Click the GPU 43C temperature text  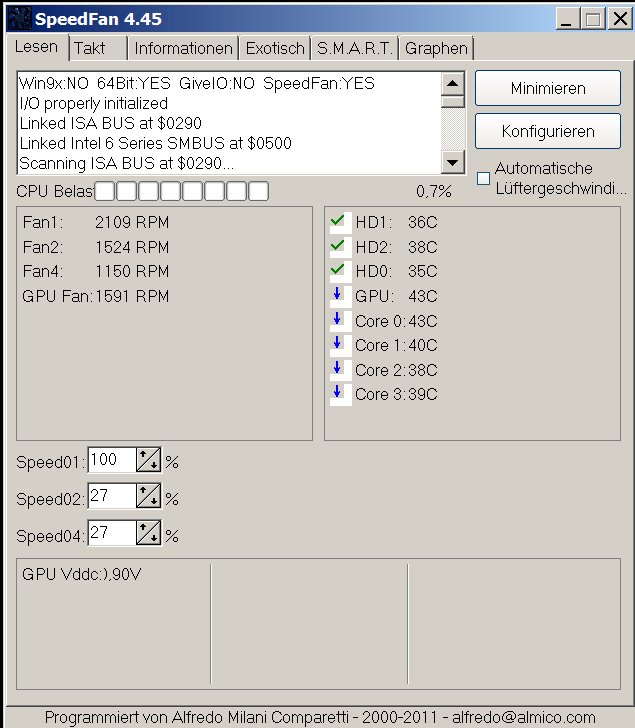click(x=396, y=296)
